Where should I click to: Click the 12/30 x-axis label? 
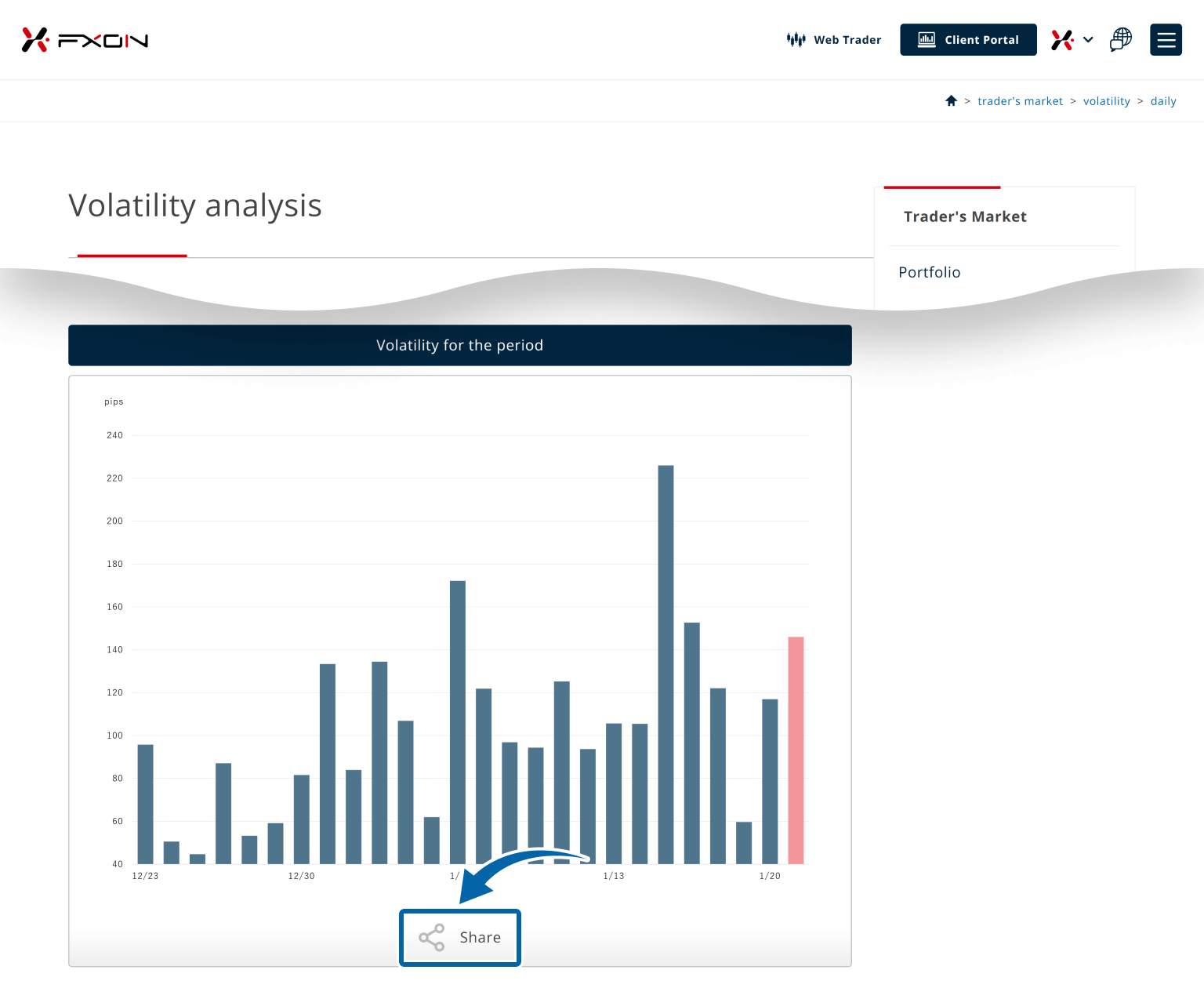301,876
